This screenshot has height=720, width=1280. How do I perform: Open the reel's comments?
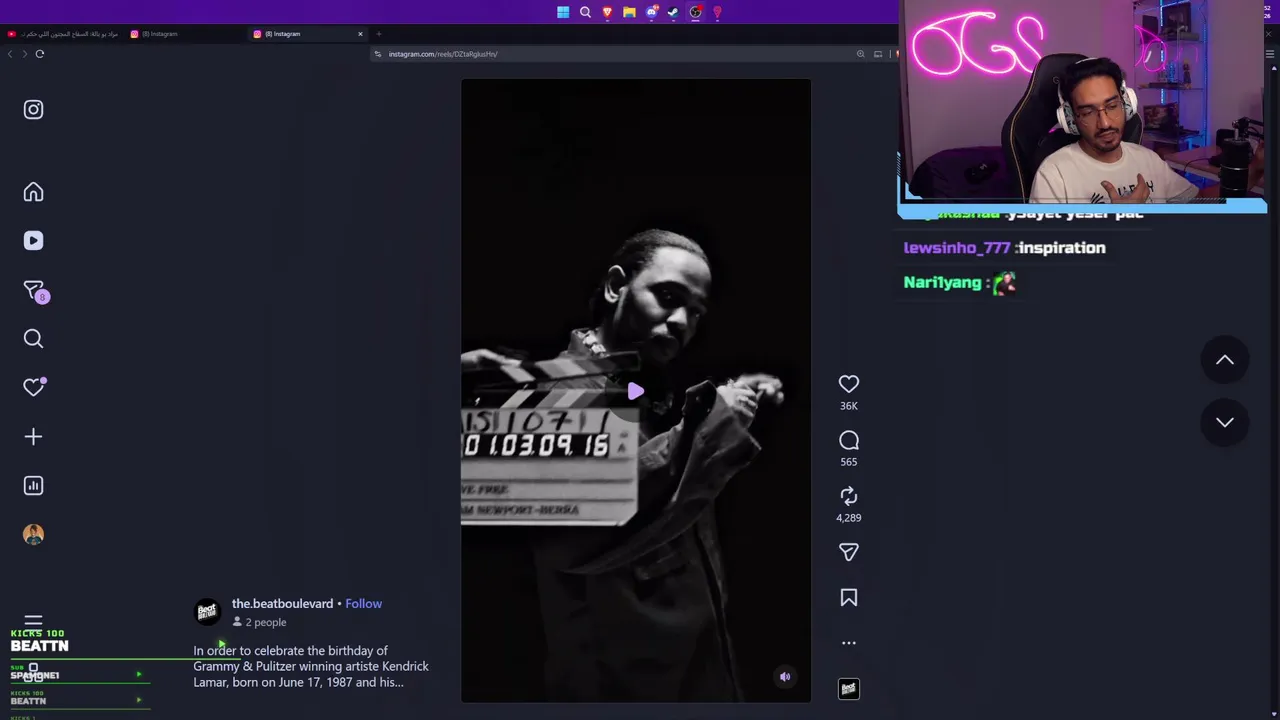(x=849, y=441)
